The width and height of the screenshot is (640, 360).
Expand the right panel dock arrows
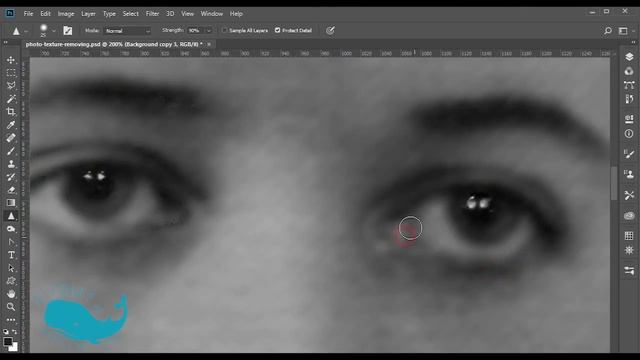coord(633,42)
